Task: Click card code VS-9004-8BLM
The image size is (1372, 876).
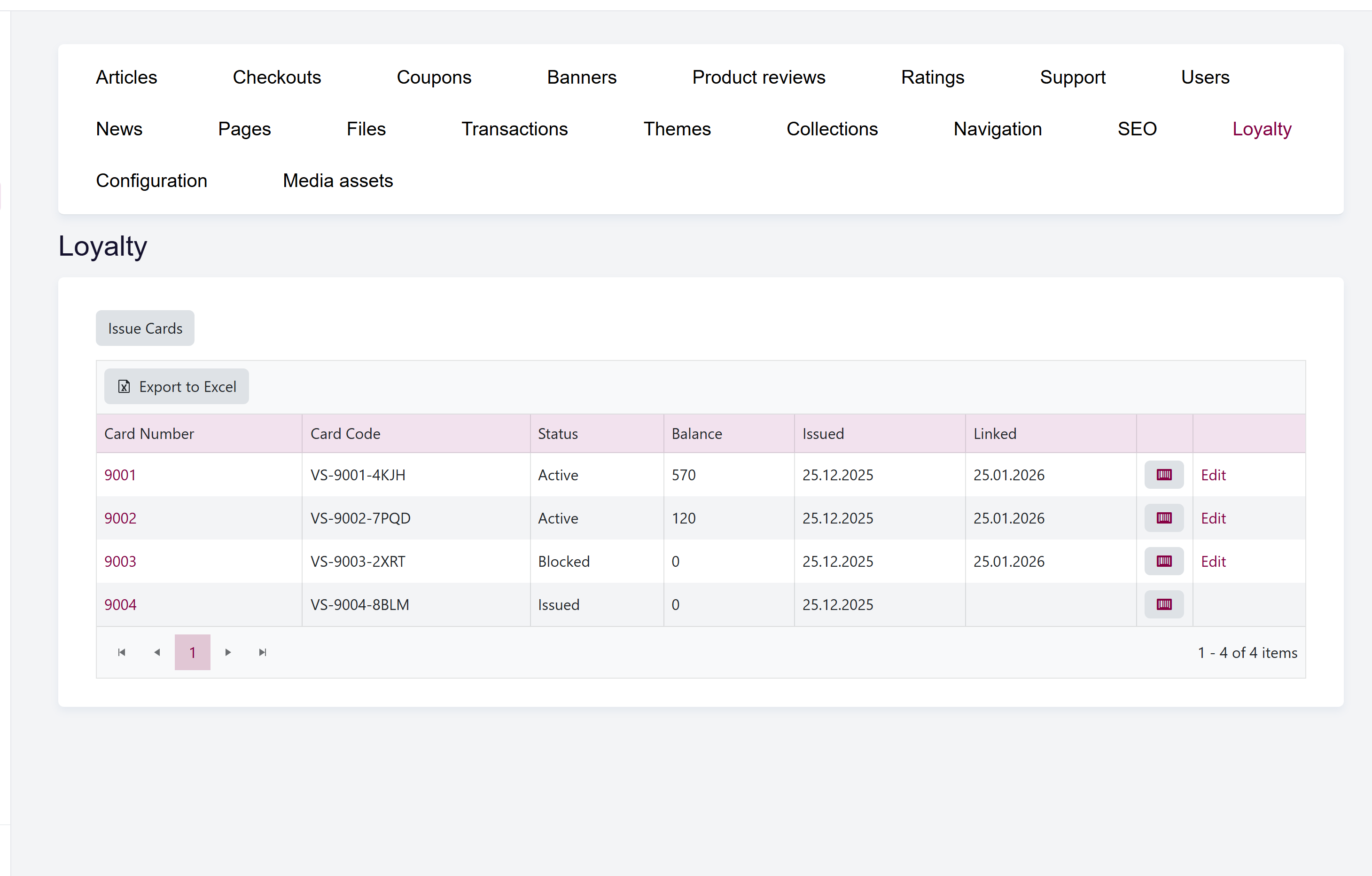Action: tap(359, 605)
